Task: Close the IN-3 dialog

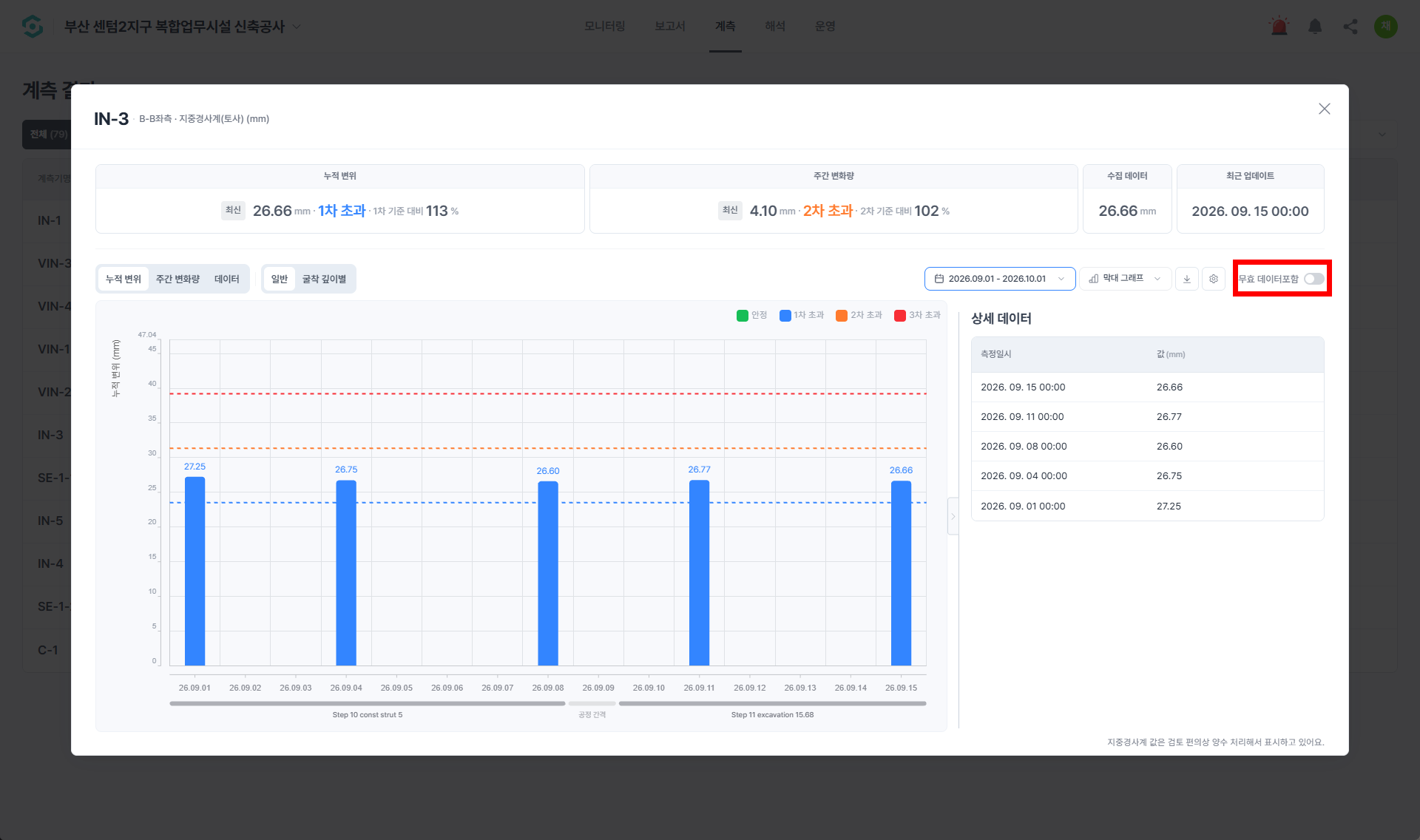Action: (1325, 109)
